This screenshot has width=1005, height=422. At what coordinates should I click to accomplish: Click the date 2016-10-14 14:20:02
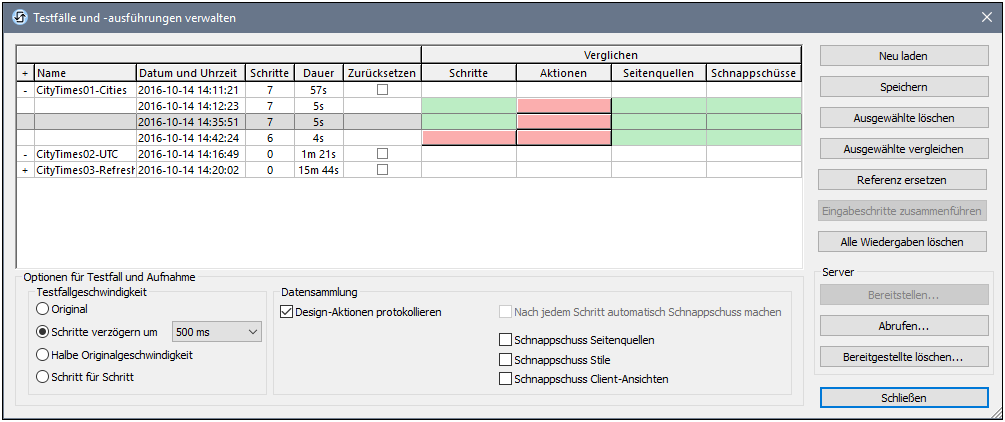(191, 169)
